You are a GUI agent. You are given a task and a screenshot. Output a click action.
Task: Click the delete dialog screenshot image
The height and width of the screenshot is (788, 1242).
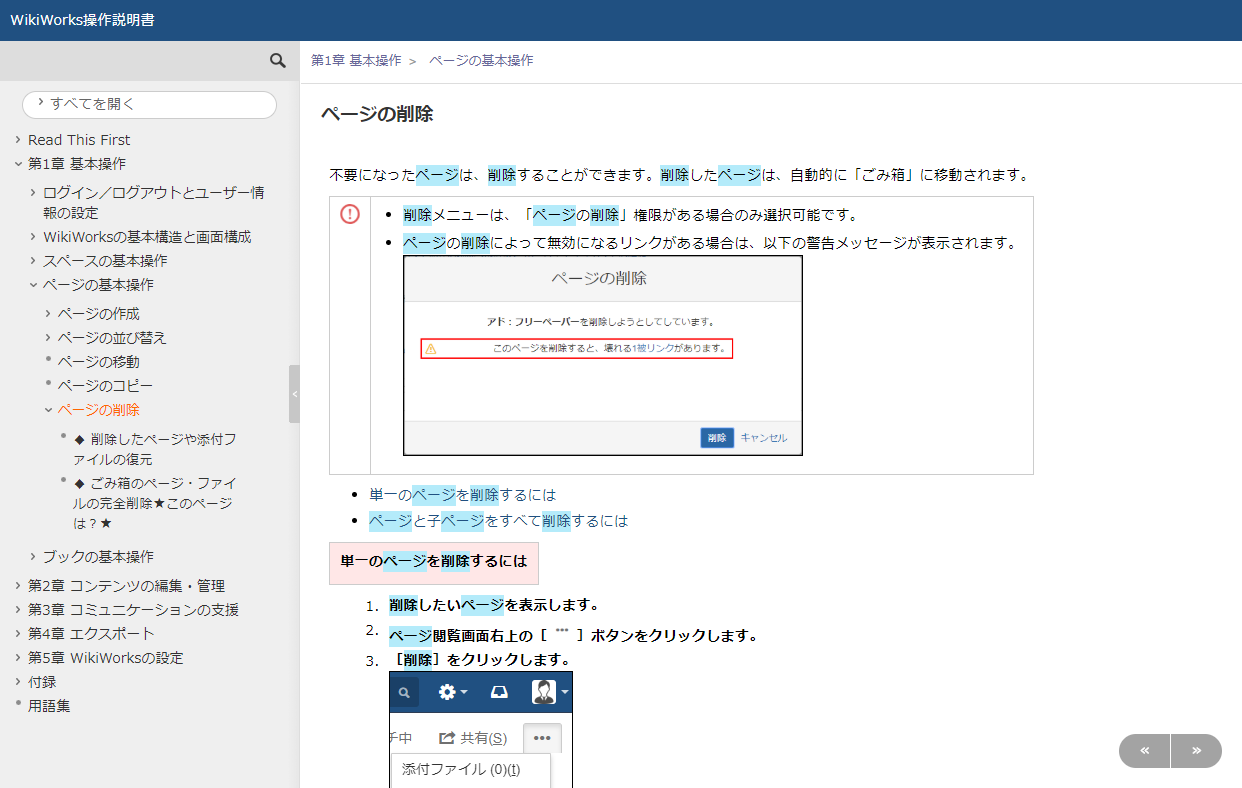(602, 356)
